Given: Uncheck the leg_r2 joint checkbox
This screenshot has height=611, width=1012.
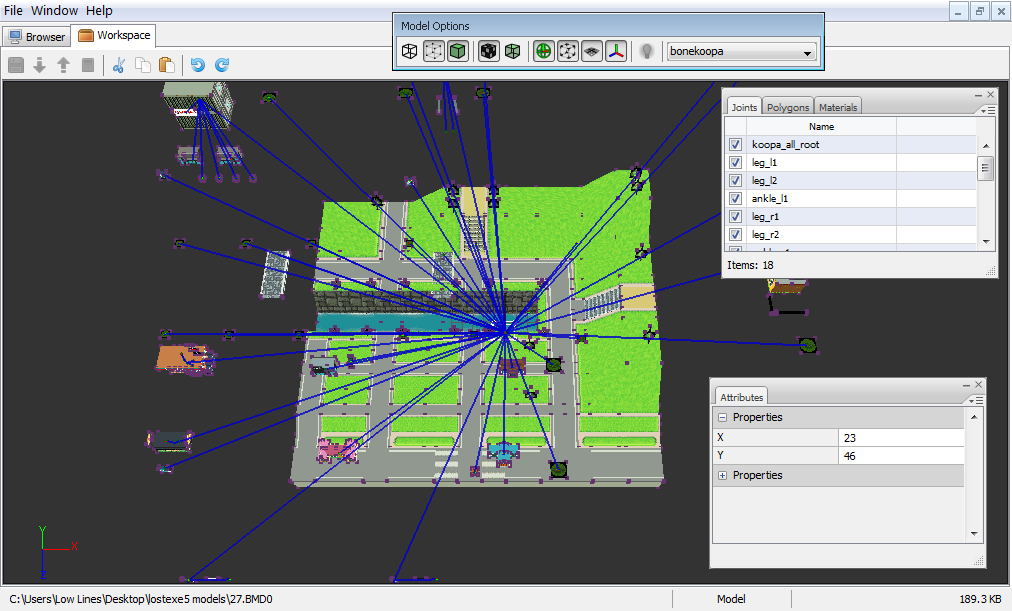Looking at the screenshot, I should pyautogui.click(x=735, y=235).
